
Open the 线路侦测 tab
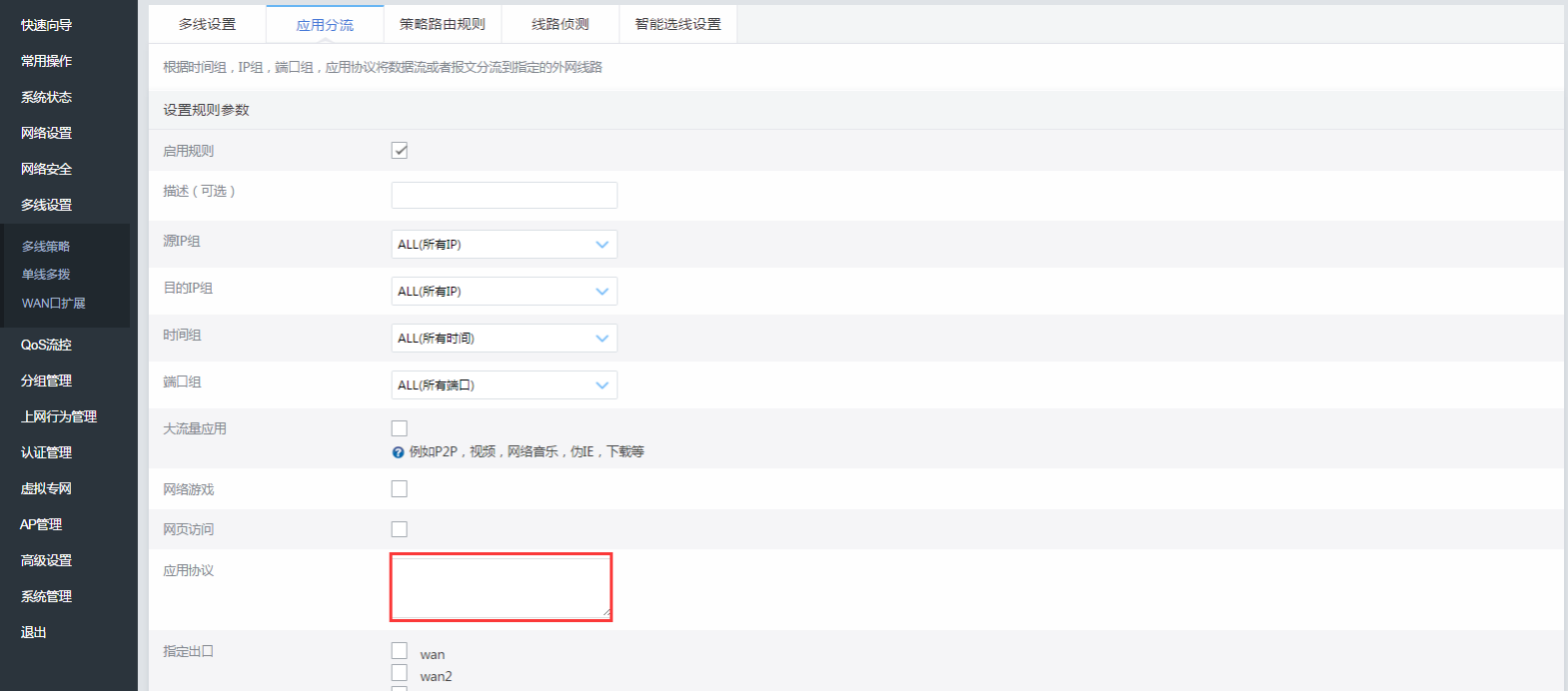(560, 24)
